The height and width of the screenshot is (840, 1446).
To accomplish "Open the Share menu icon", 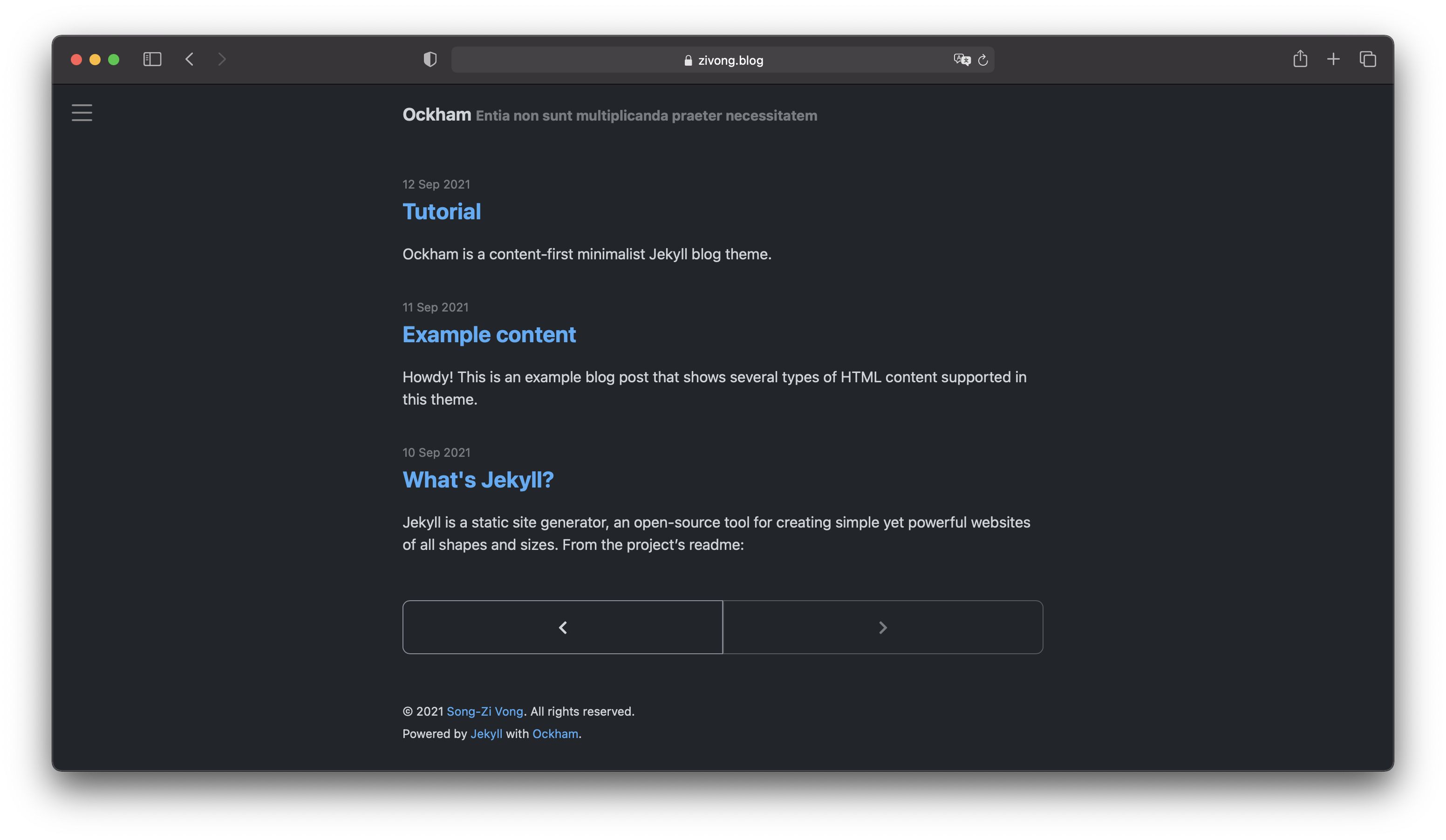I will click(1300, 59).
